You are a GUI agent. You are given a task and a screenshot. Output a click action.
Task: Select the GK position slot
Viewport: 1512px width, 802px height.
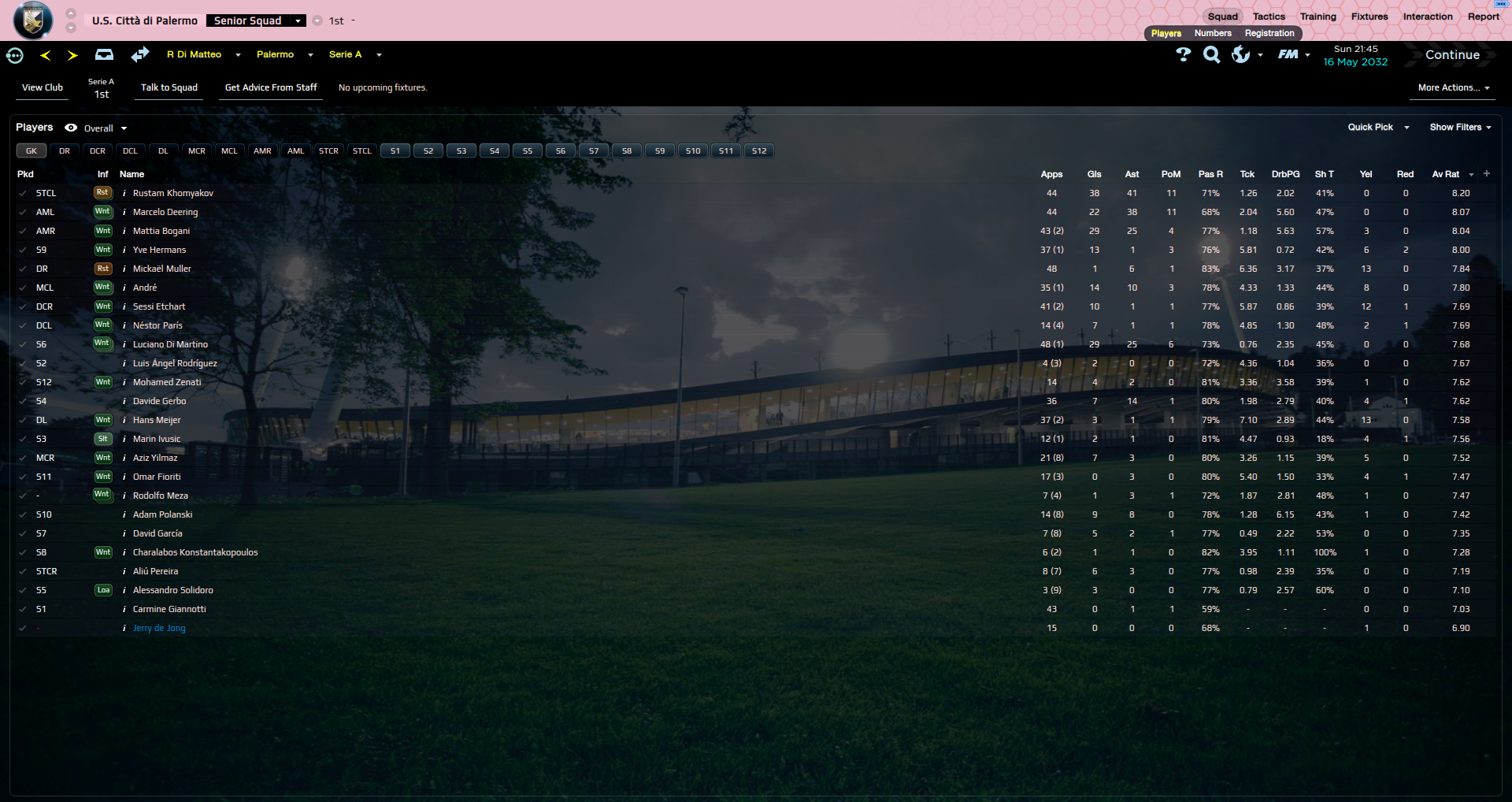coord(31,150)
